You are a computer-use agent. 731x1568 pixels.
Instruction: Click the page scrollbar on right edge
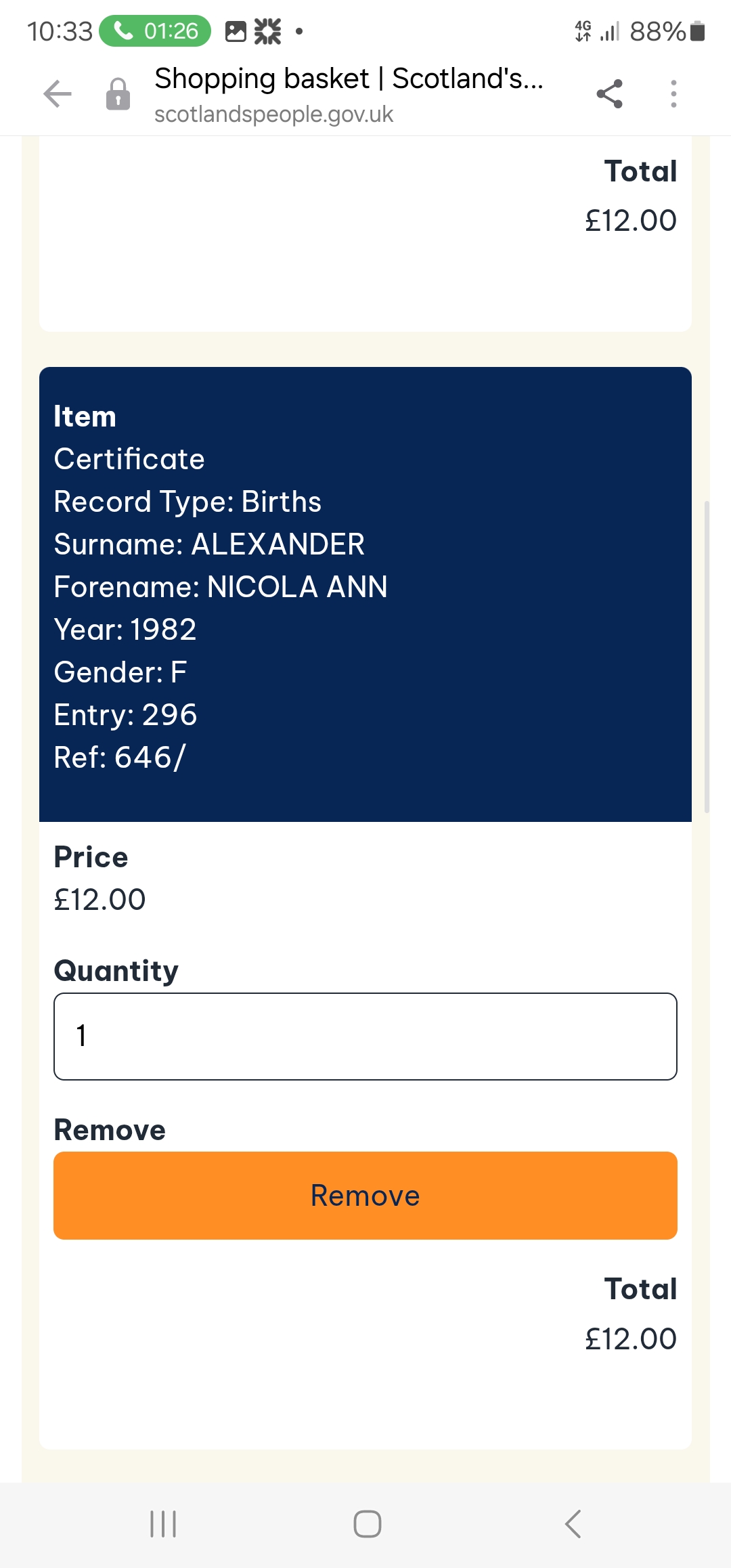coord(707,657)
